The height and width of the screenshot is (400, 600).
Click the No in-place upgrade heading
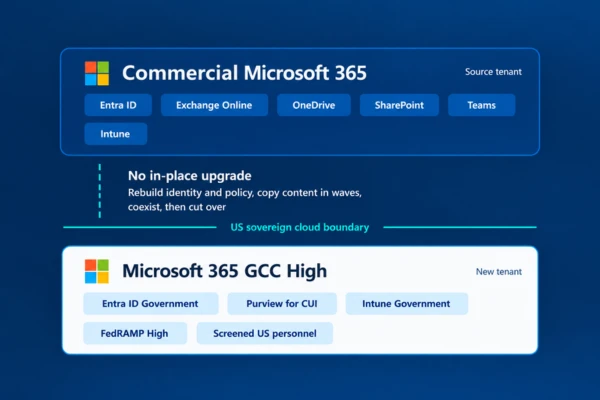[190, 176]
